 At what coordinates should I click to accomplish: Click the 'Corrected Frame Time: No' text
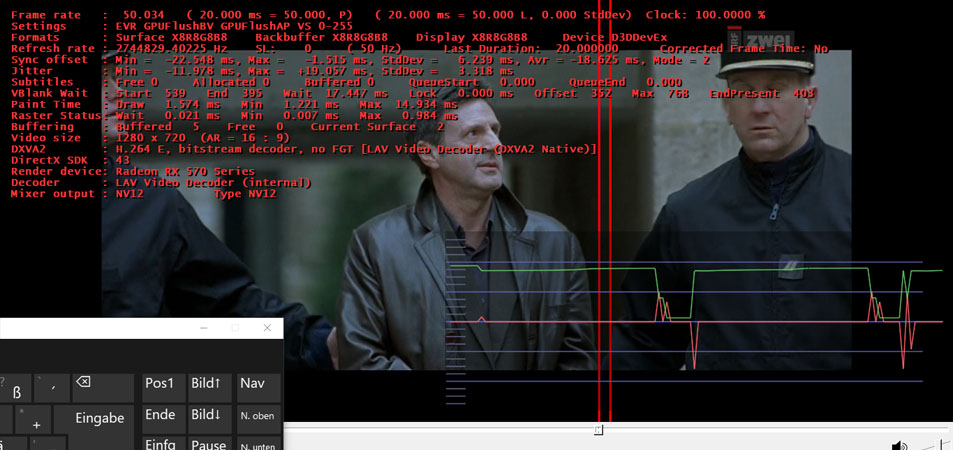pos(744,49)
